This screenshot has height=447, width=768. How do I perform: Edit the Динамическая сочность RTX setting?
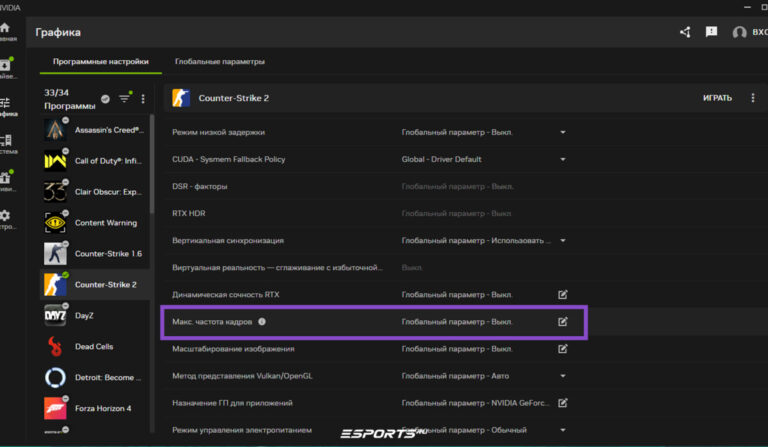click(x=563, y=294)
